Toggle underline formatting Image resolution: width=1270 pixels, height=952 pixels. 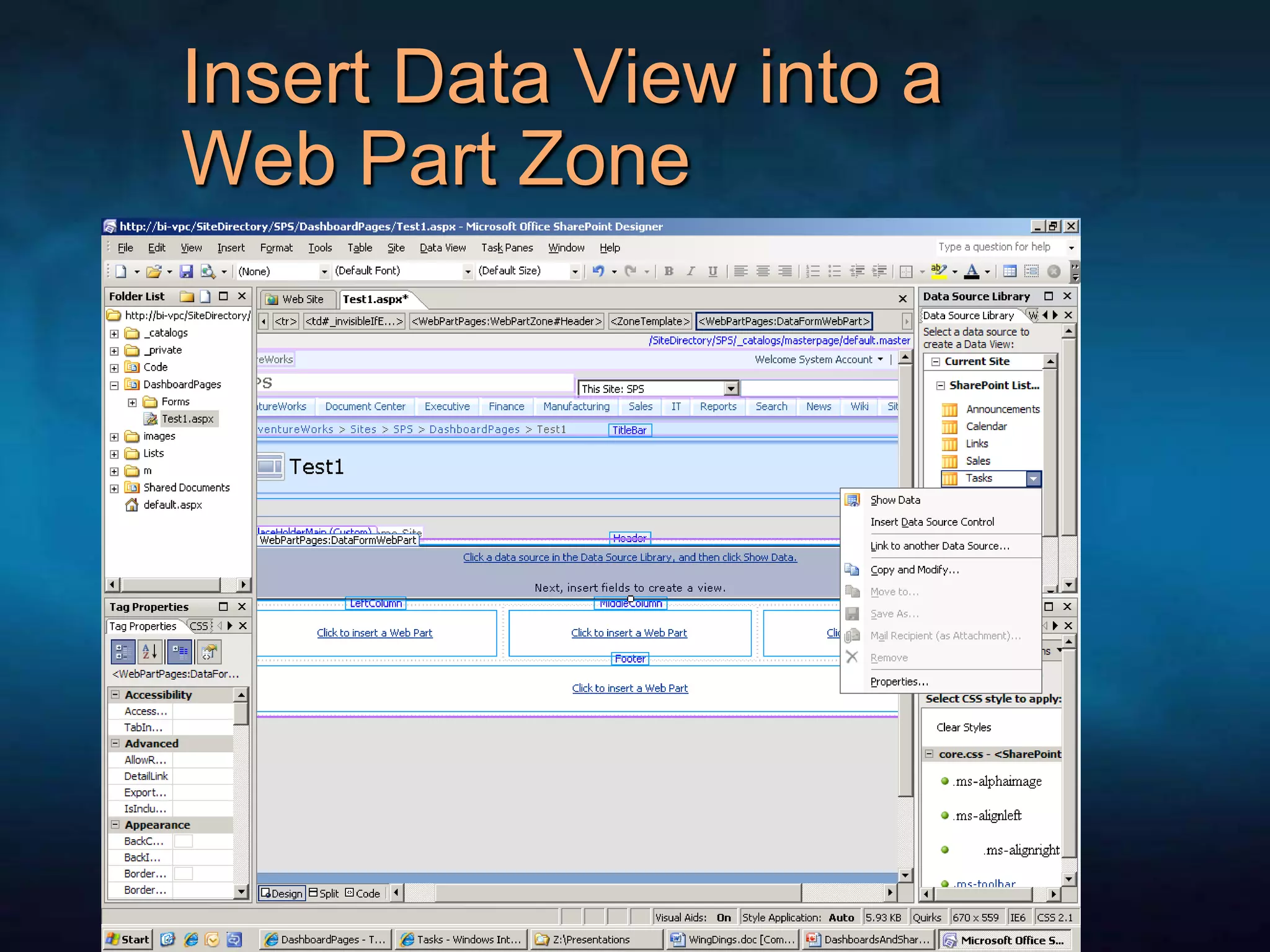[713, 271]
